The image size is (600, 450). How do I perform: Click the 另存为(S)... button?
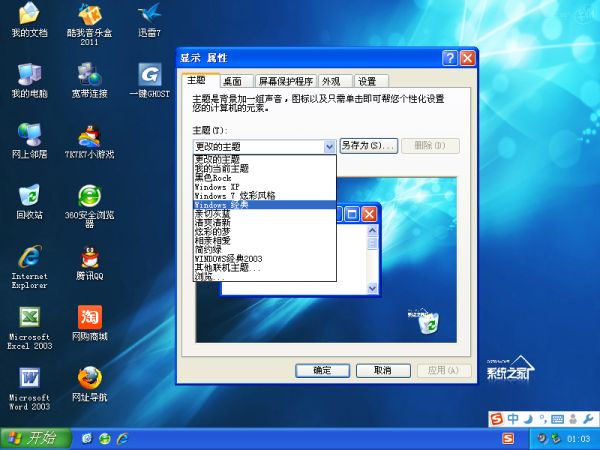[x=369, y=146]
